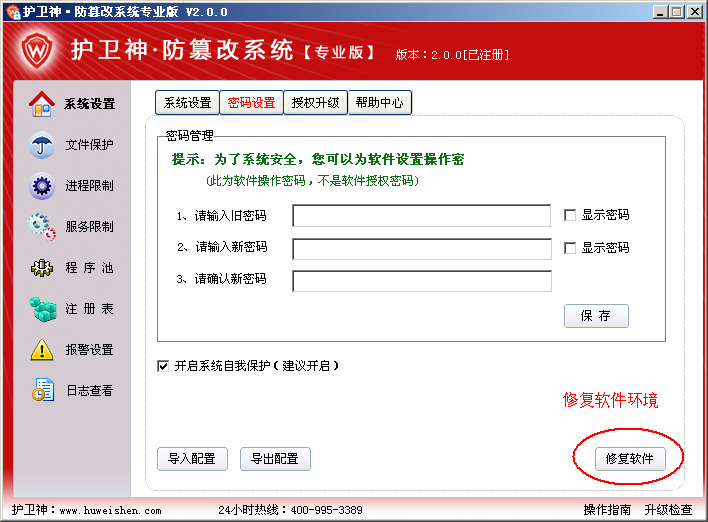
Task: Switch to the 授权升级 tab
Action: (315, 103)
